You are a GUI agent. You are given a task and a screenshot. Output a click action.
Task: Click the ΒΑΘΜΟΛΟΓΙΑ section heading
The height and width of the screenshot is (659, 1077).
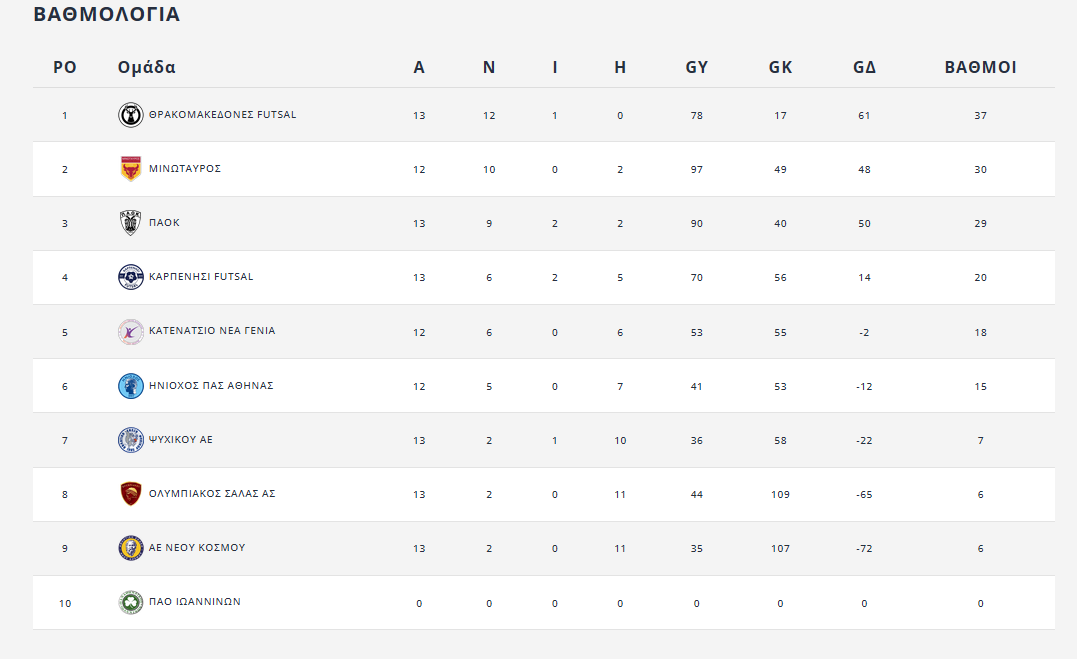(107, 15)
